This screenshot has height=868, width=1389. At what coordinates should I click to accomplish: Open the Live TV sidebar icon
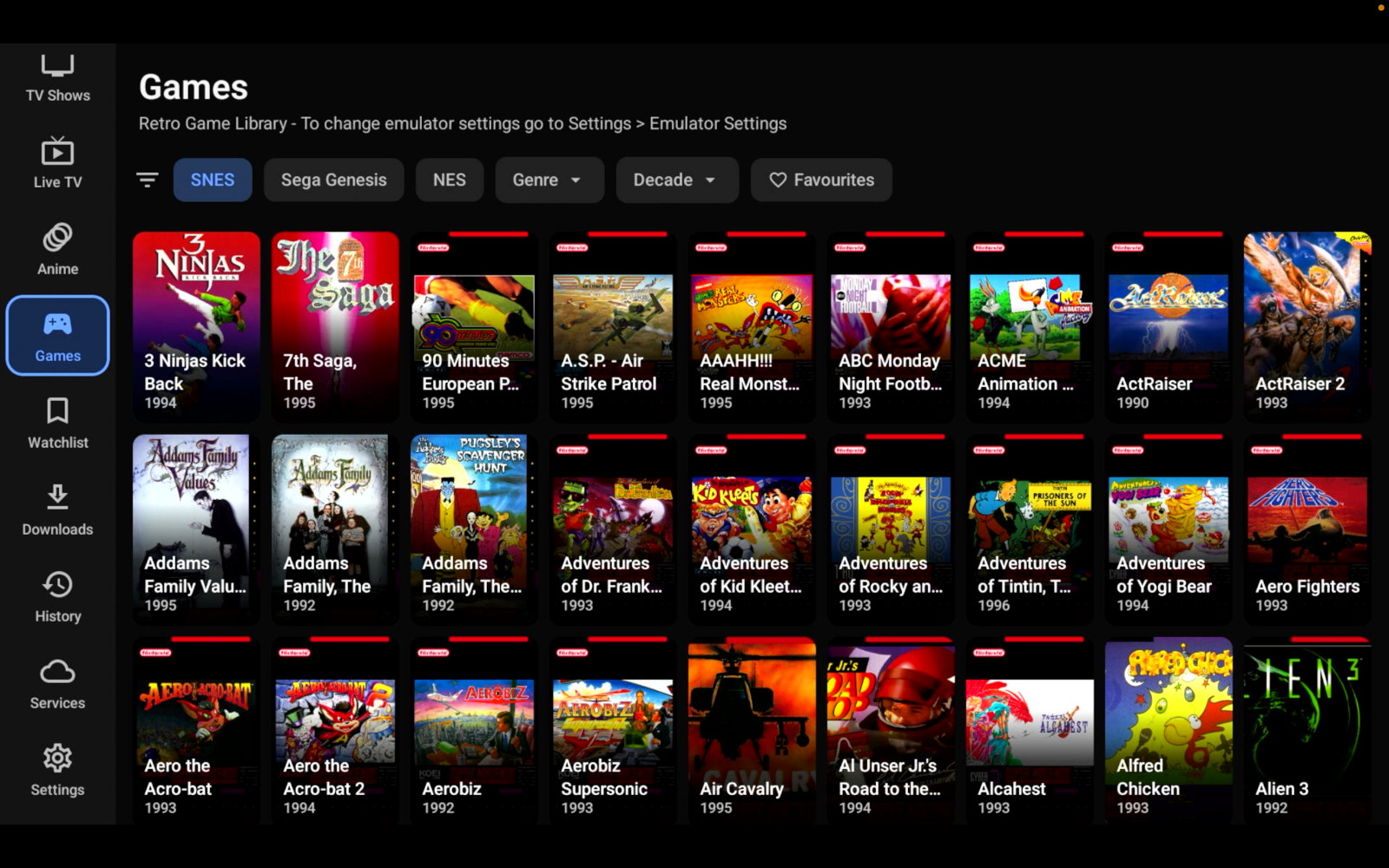(x=57, y=152)
